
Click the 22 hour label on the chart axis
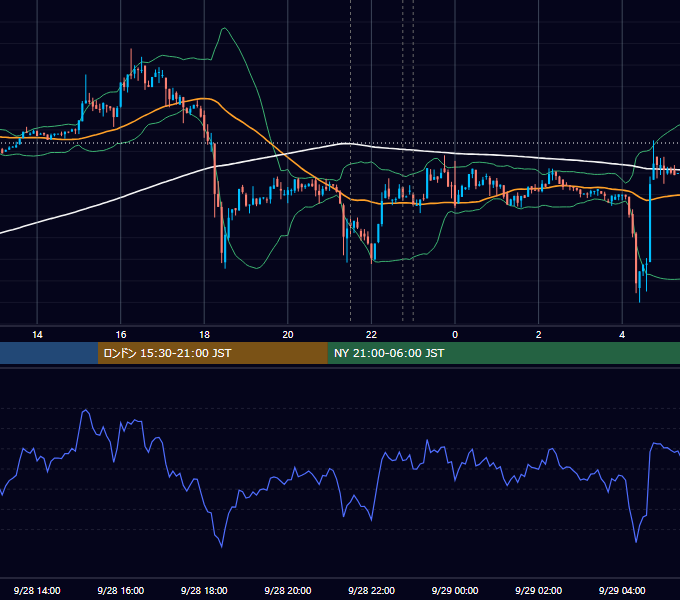click(371, 335)
